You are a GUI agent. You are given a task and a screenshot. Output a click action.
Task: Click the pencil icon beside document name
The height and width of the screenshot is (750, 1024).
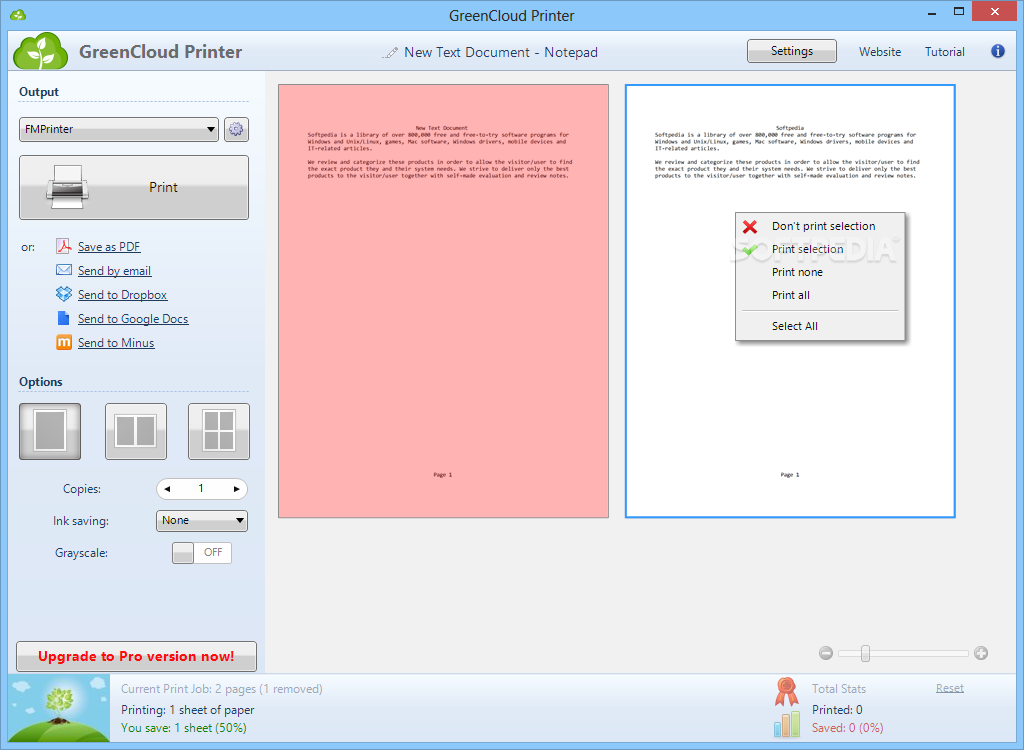(x=390, y=52)
